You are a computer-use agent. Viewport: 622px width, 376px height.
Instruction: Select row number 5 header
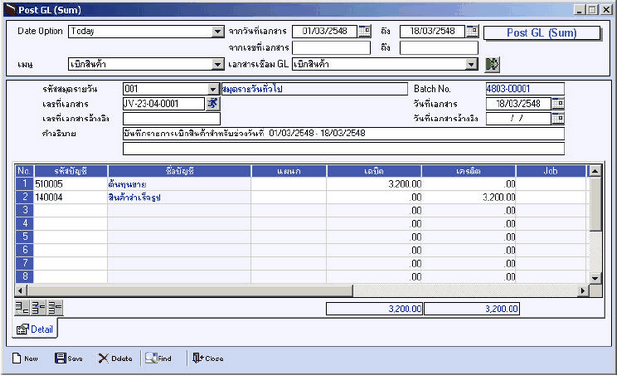tap(25, 237)
